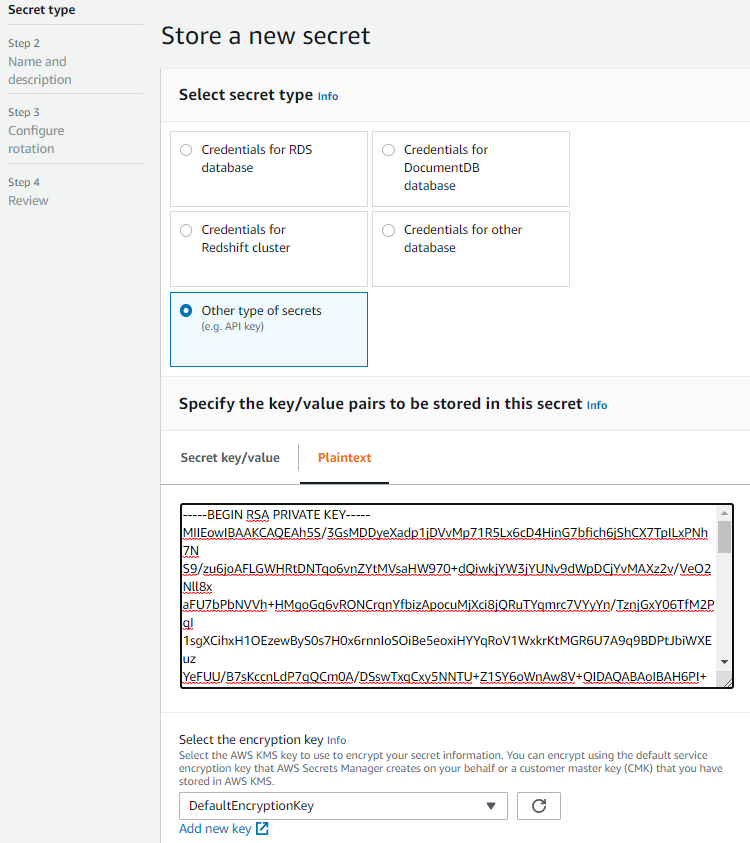Switch to the Secret key/value tab
The image size is (750, 843).
(230, 458)
